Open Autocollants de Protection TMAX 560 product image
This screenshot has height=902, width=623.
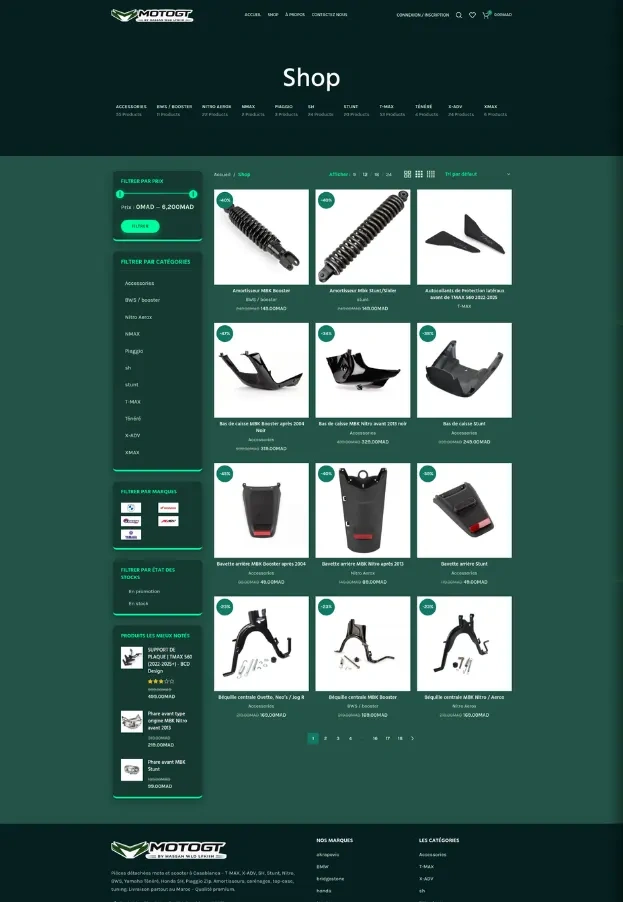(x=464, y=237)
